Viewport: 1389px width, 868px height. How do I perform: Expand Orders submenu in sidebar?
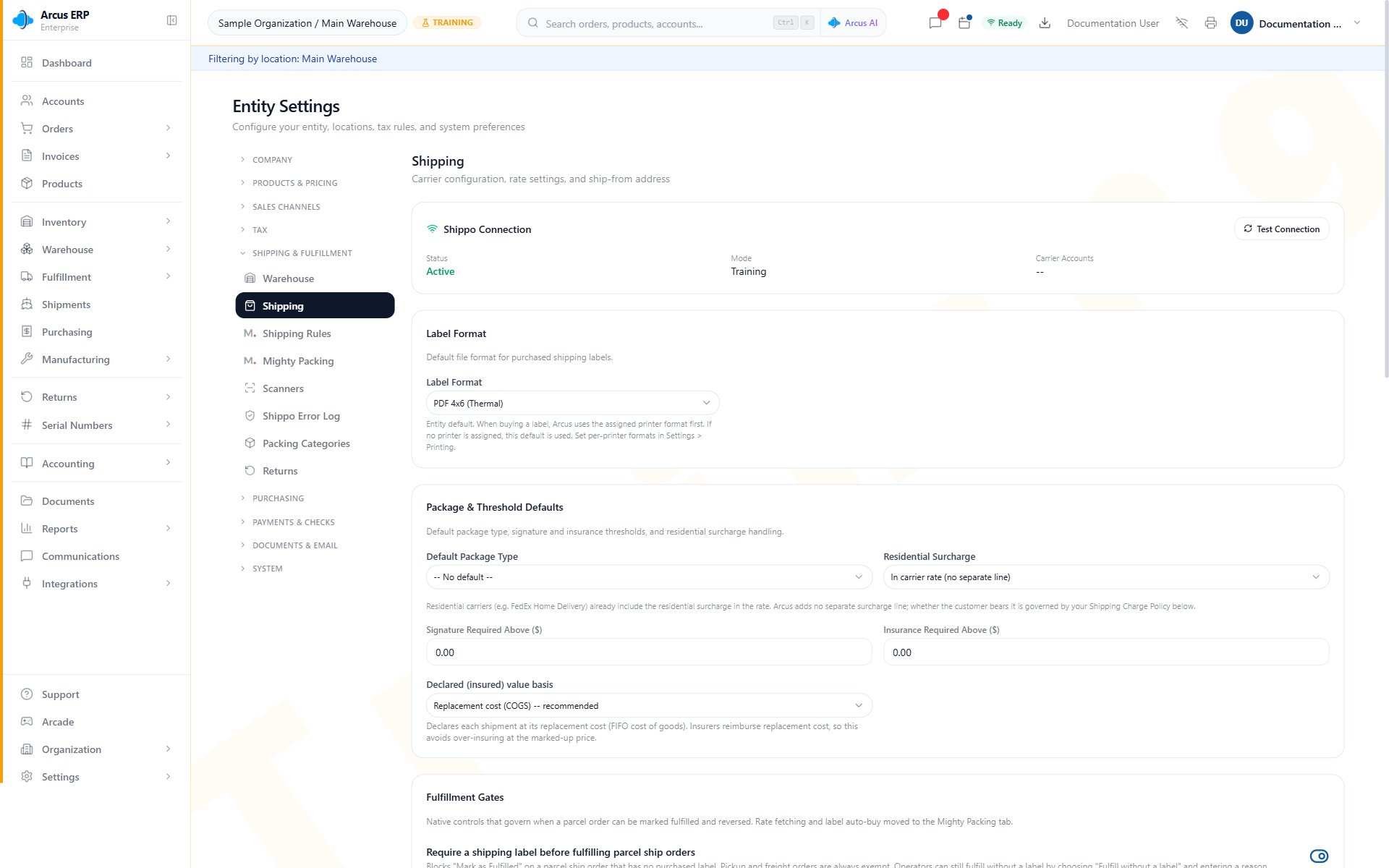click(x=168, y=129)
